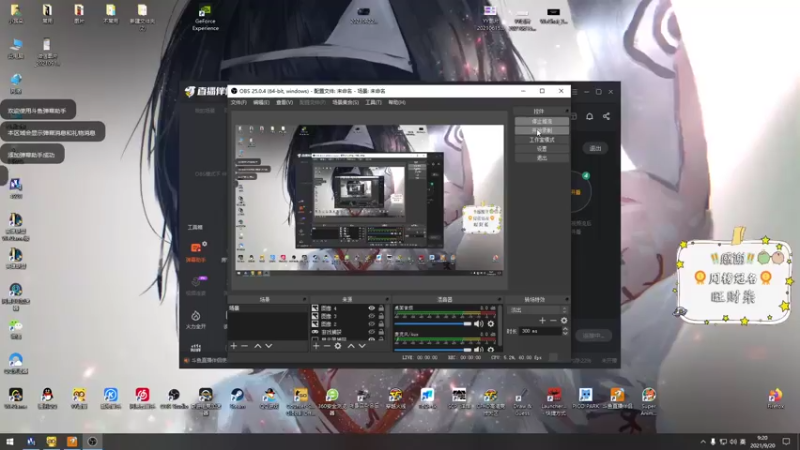Open PICO PARK desktop shortcut
Screen dimensions: 800x450
(585, 398)
